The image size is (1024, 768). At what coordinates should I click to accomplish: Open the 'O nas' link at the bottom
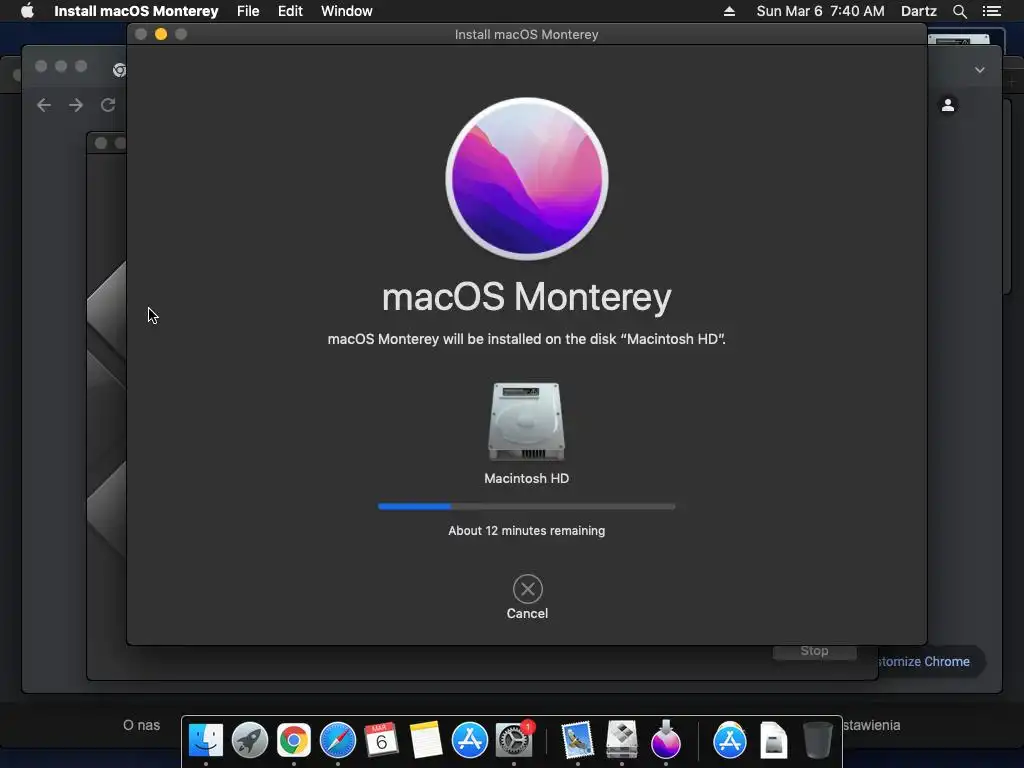pyautogui.click(x=141, y=725)
